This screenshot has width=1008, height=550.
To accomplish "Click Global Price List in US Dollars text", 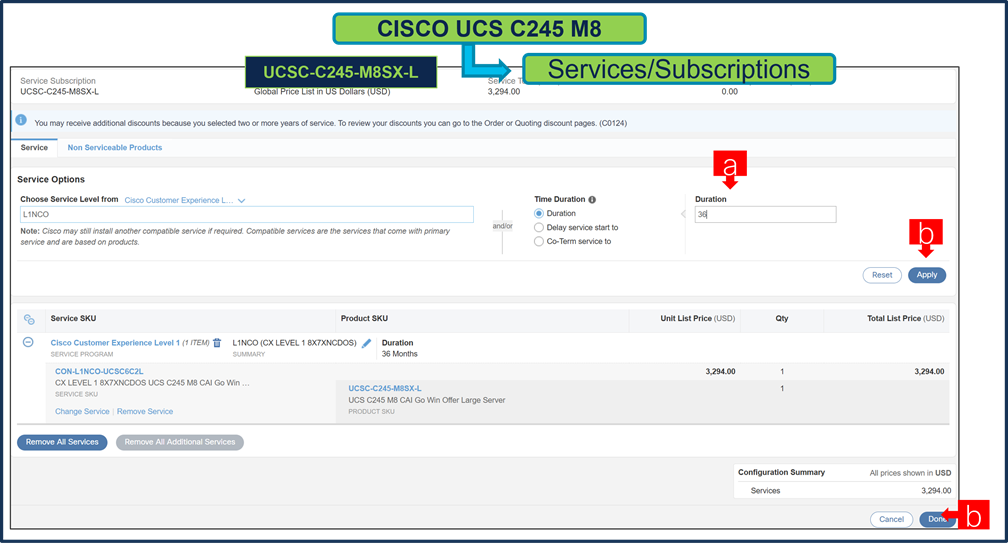I will (322, 92).
